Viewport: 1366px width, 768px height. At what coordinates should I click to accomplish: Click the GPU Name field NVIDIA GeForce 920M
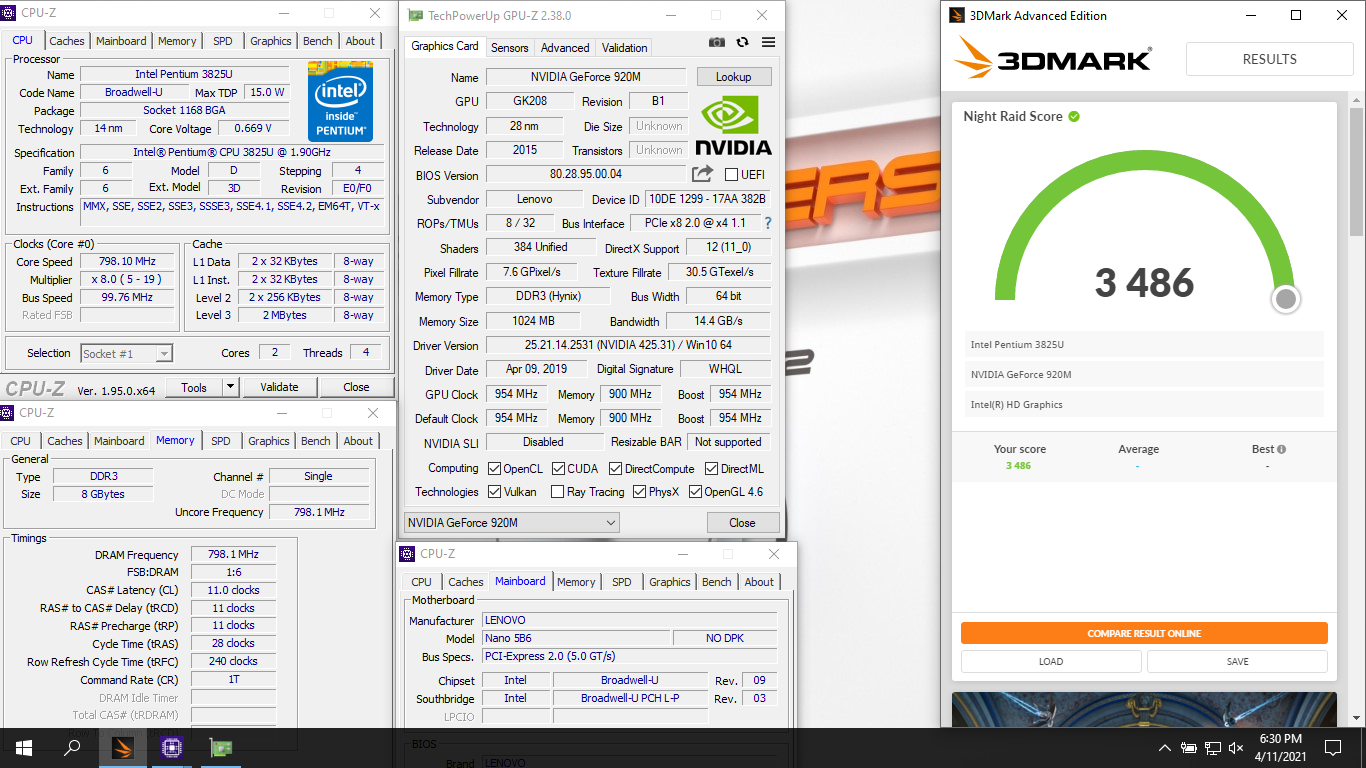pyautogui.click(x=586, y=77)
